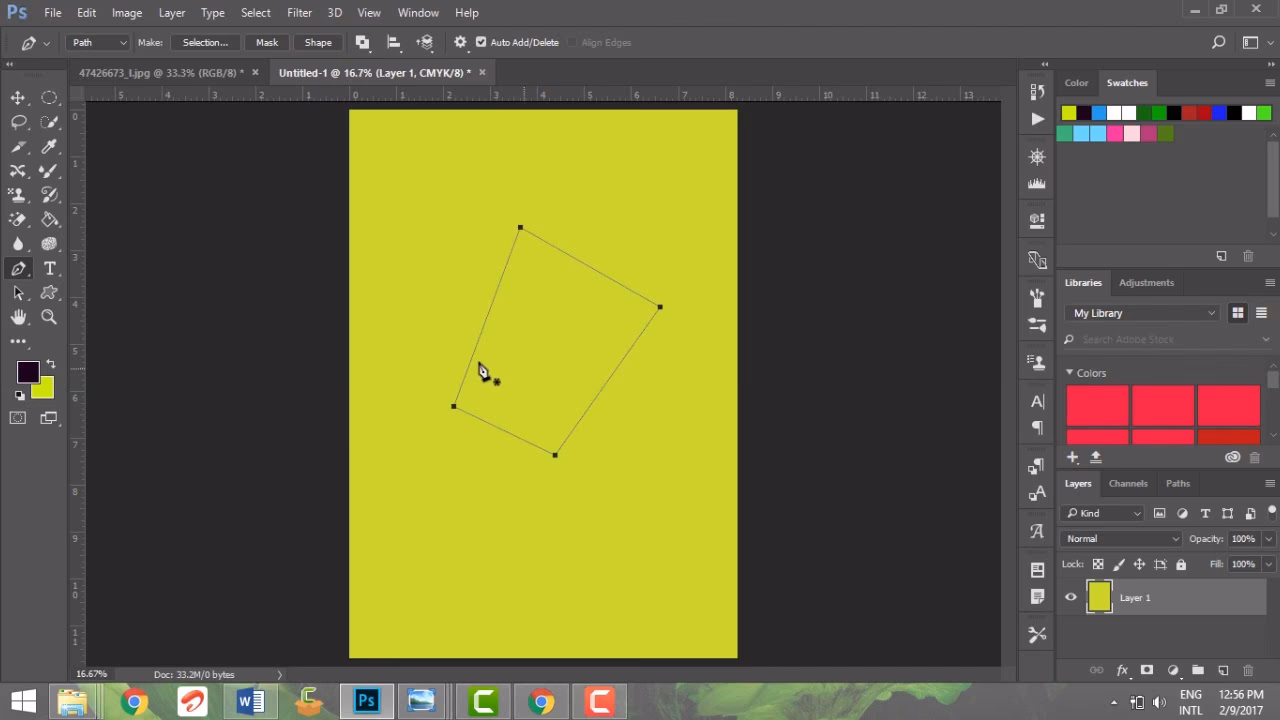This screenshot has height=720, width=1280.
Task: Click the Add layer mask icon
Action: [x=1147, y=670]
